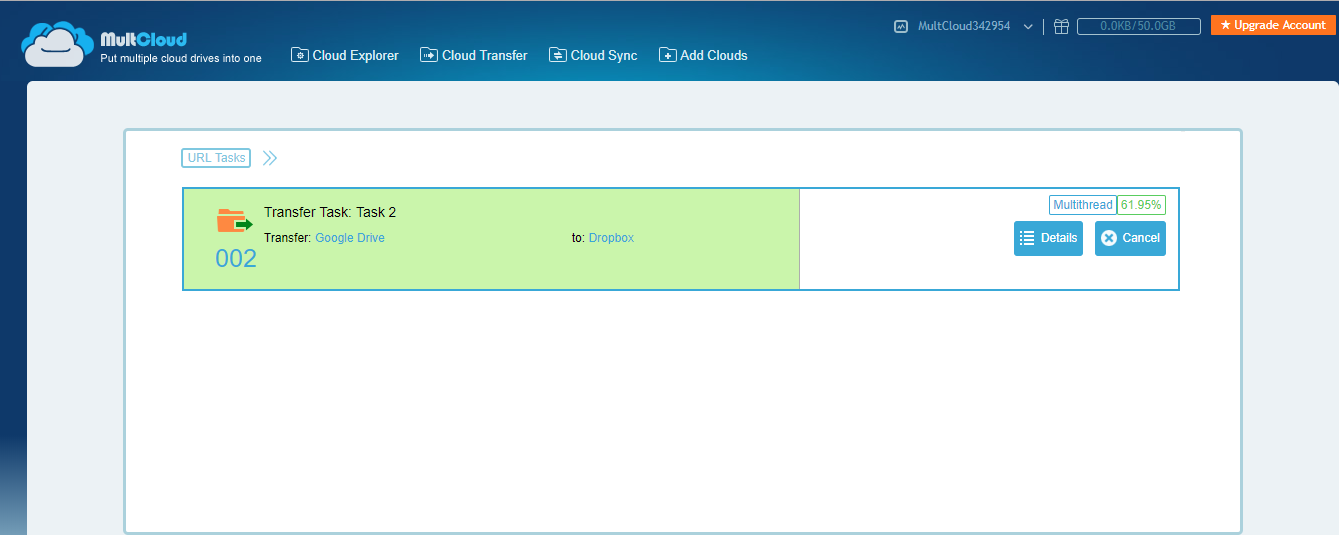Image resolution: width=1339 pixels, height=535 pixels.
Task: Click the 61.95% progress indicator
Action: (1141, 205)
